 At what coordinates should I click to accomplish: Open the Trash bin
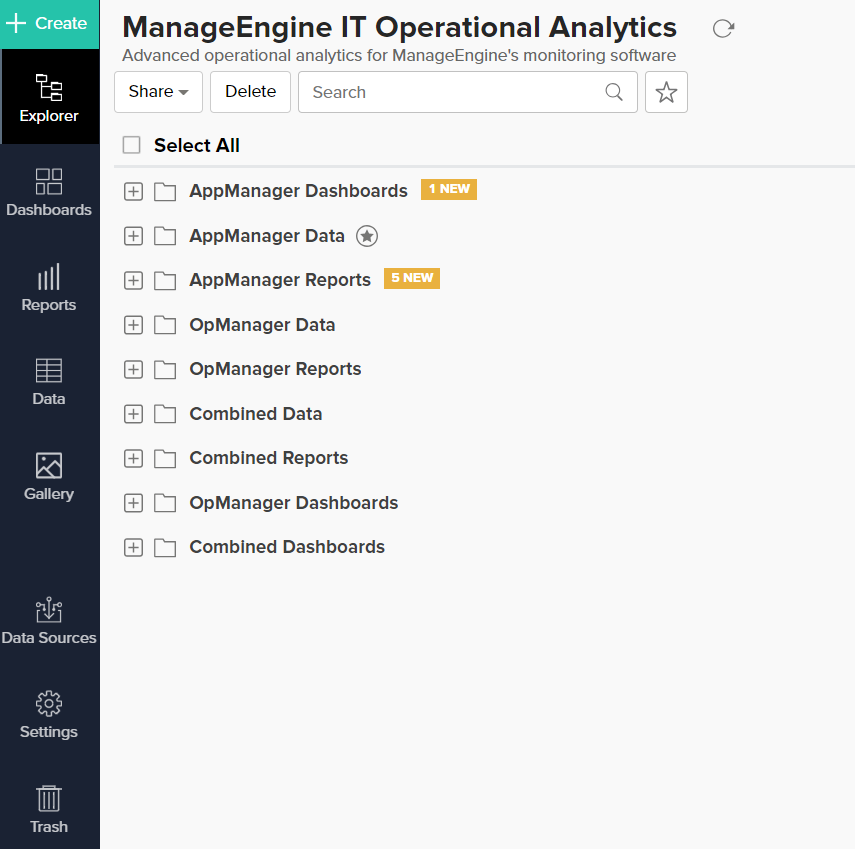point(49,808)
